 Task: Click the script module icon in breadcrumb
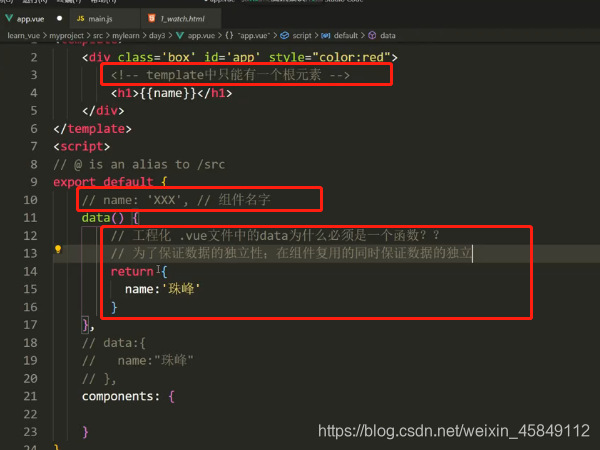(x=284, y=36)
